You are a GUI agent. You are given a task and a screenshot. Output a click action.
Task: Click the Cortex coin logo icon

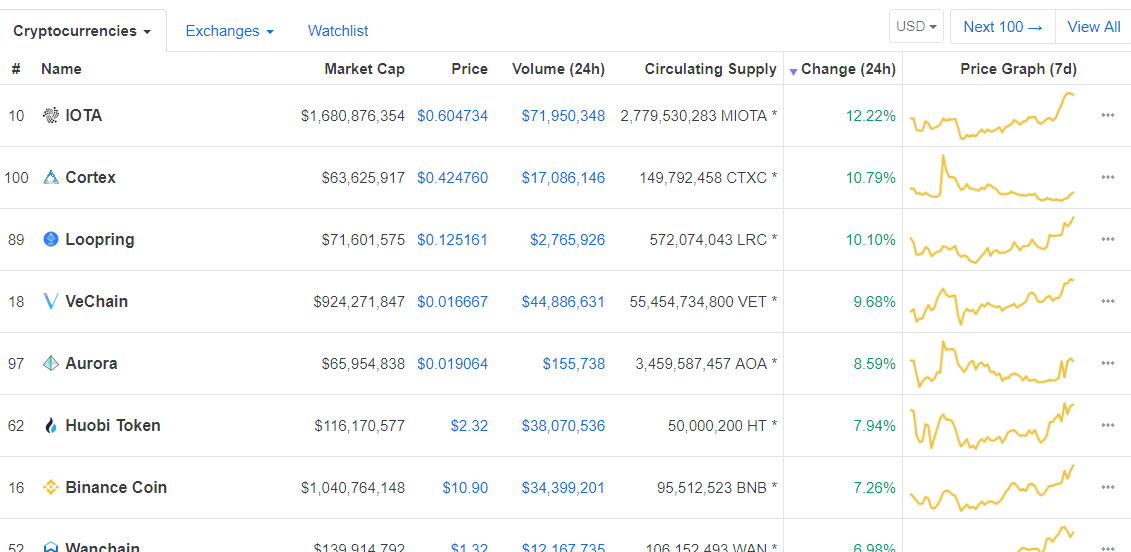50,178
